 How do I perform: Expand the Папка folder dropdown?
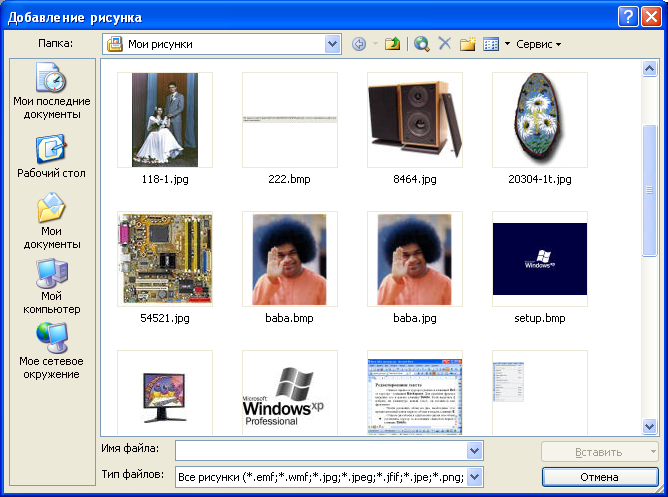(332, 44)
